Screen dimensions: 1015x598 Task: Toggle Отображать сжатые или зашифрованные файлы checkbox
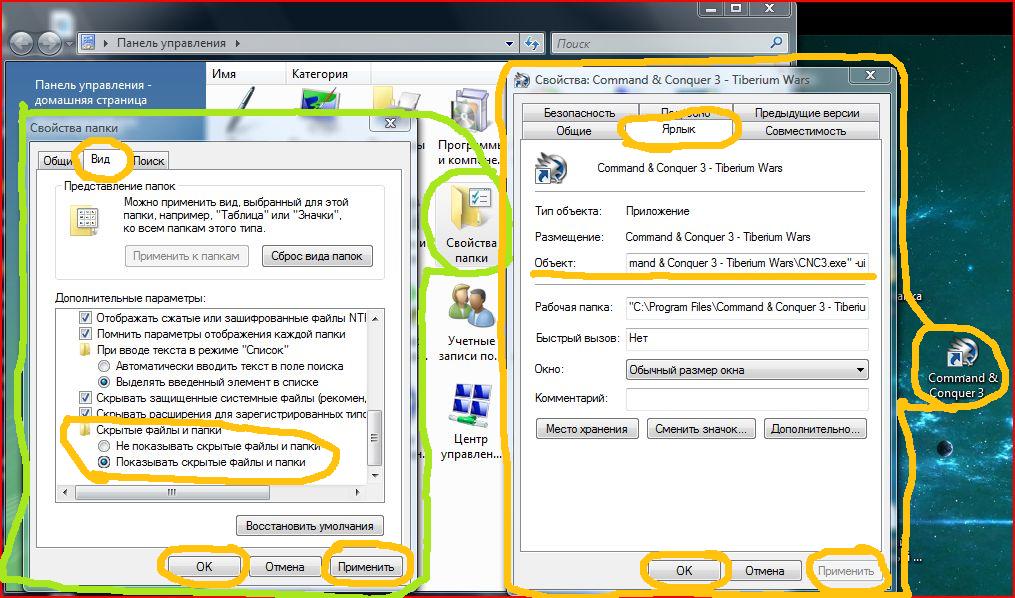point(85,318)
